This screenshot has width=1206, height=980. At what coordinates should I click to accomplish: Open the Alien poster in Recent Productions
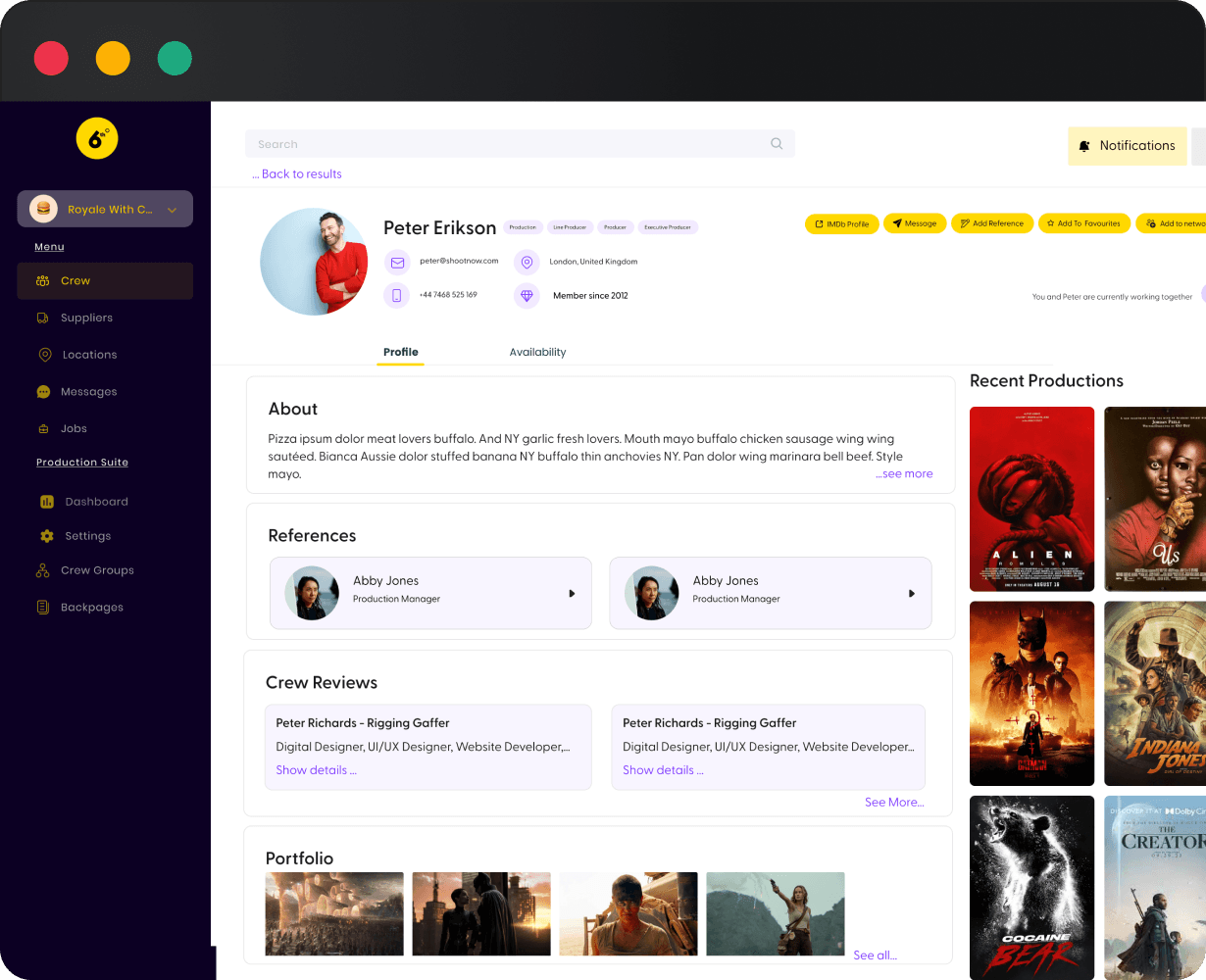[x=1031, y=499]
